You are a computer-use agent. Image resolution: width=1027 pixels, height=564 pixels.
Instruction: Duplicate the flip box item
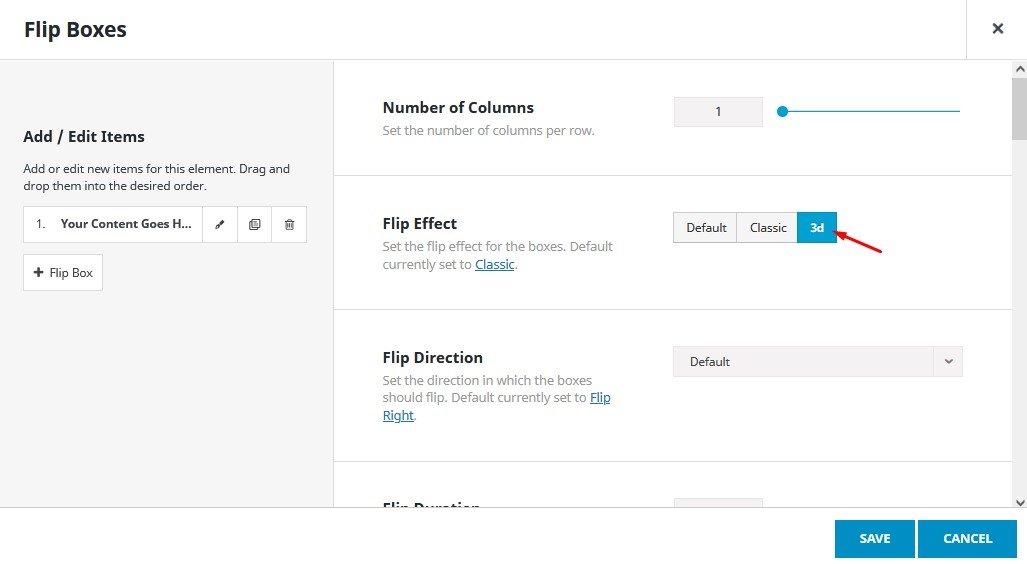[254, 225]
